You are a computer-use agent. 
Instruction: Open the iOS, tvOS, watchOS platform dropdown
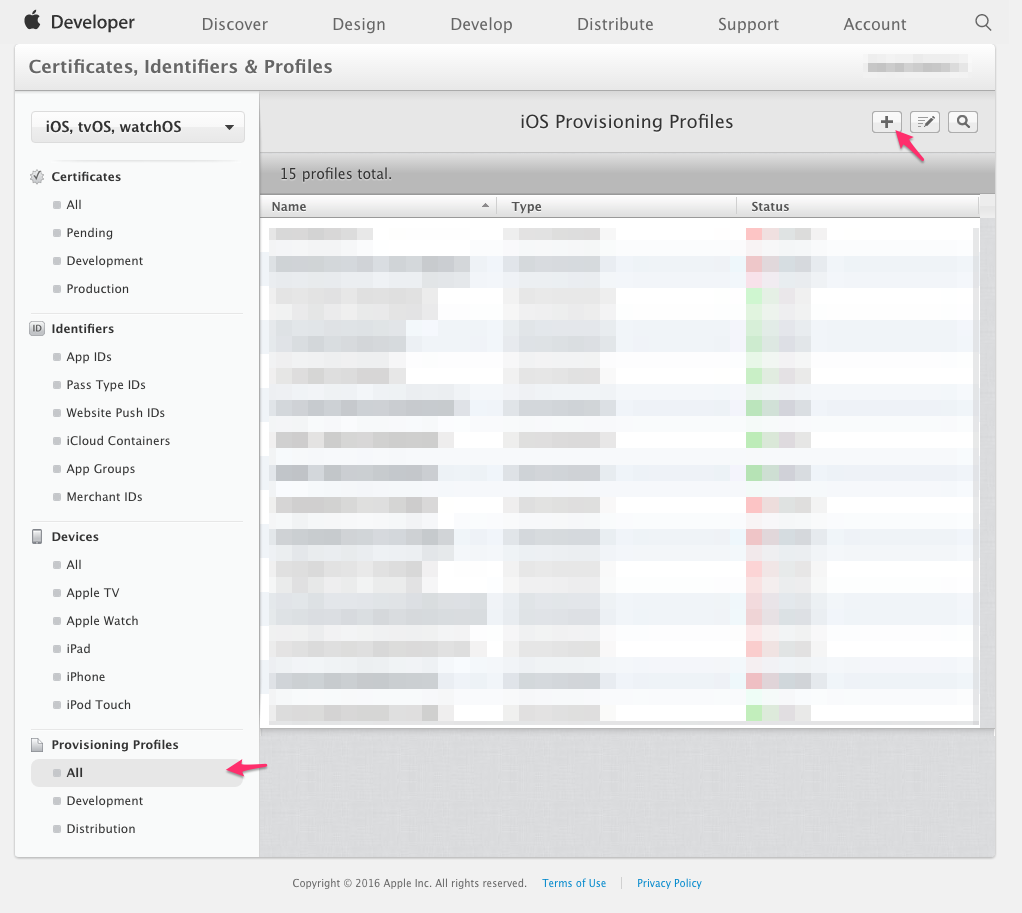137,126
